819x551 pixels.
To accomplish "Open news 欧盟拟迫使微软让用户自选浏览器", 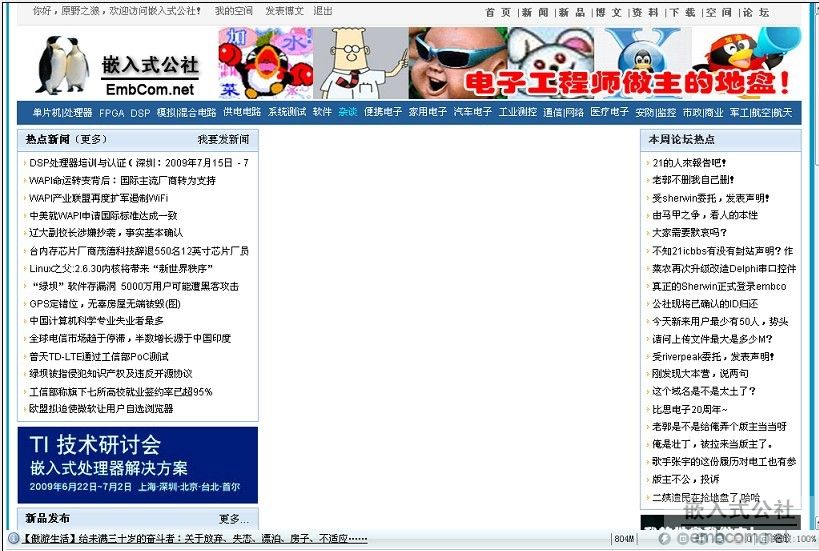I will click(x=101, y=408).
